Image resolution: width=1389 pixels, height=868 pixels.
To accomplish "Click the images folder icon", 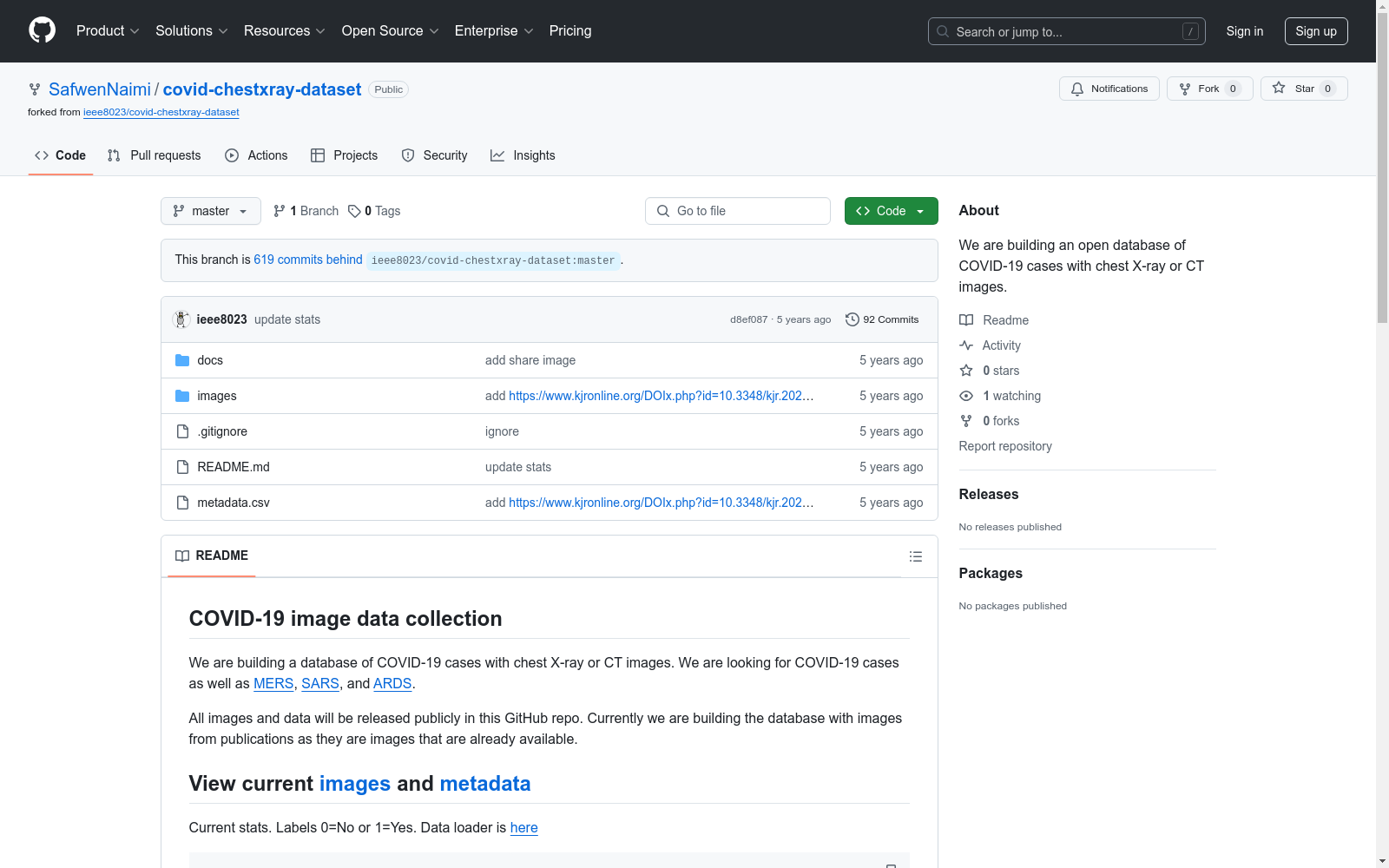I will pyautogui.click(x=182, y=396).
